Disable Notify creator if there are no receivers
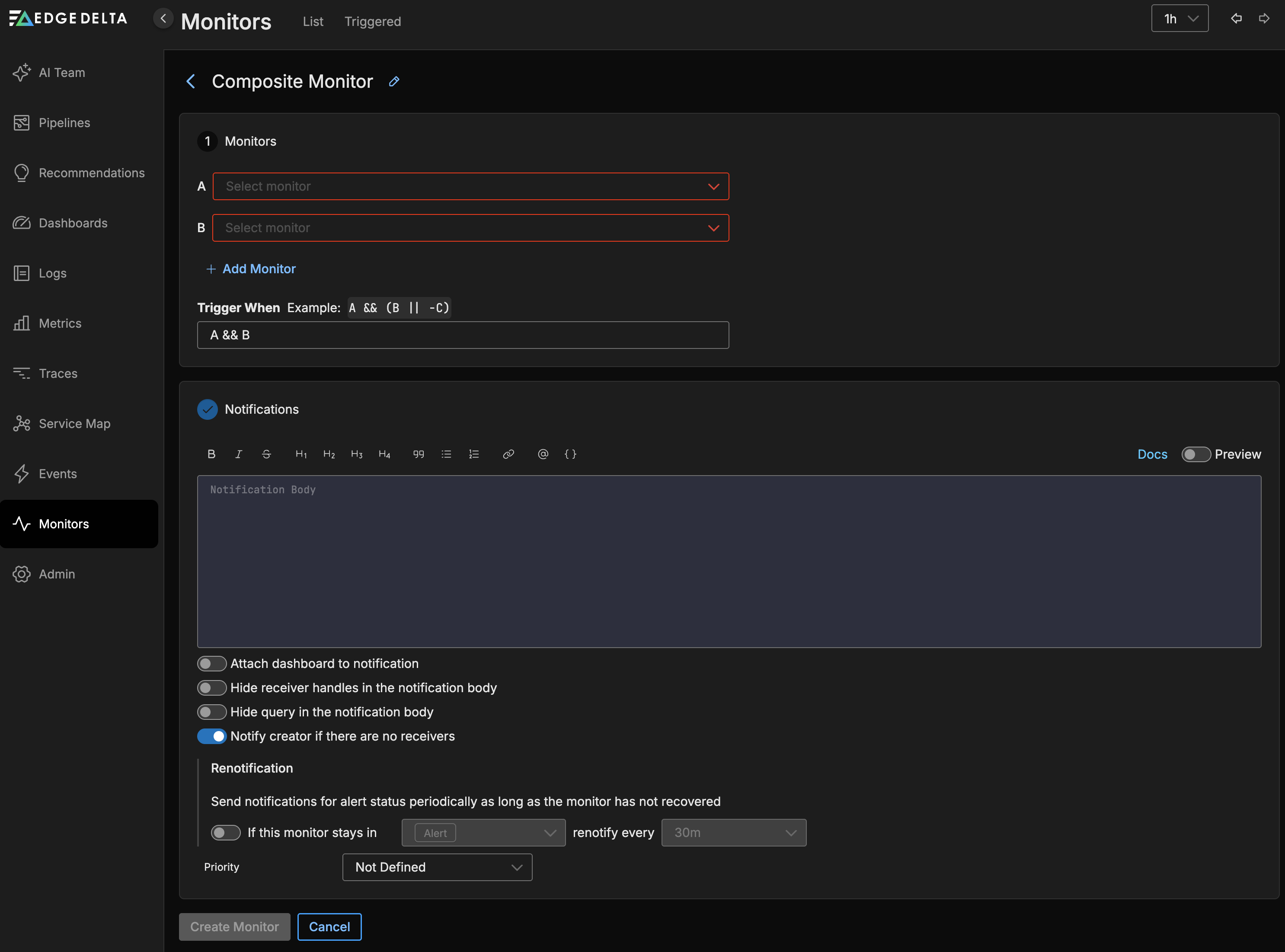1285x952 pixels. pos(211,736)
